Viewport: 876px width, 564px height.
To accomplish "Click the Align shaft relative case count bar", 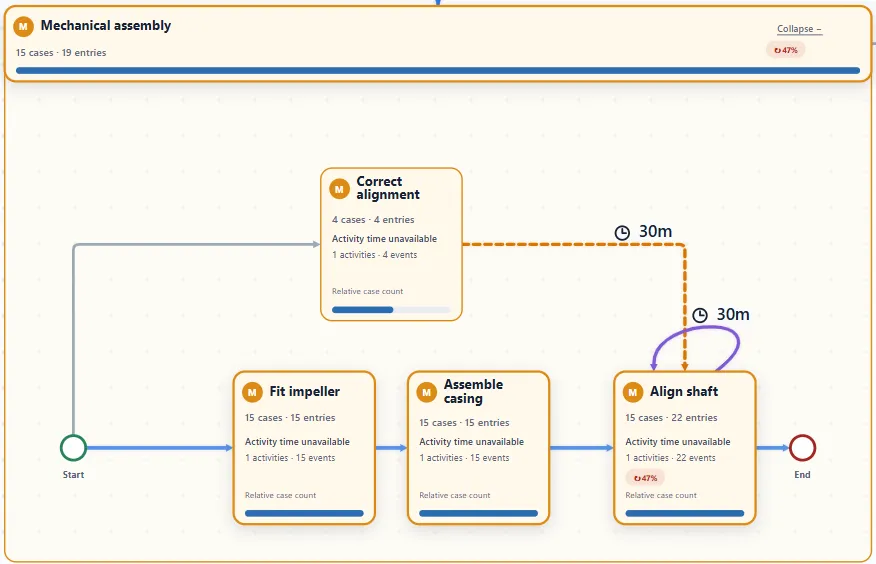I will pos(684,513).
